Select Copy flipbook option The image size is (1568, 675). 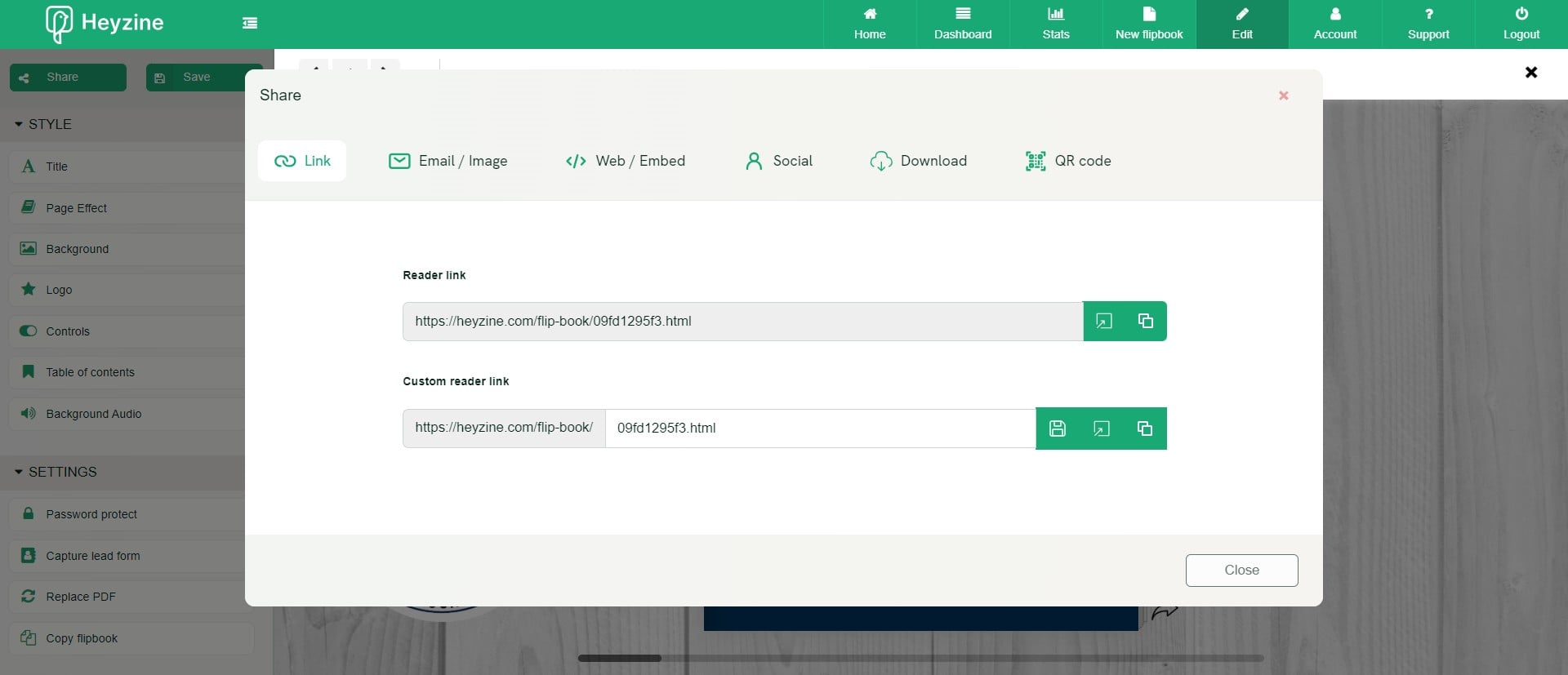[131, 638]
